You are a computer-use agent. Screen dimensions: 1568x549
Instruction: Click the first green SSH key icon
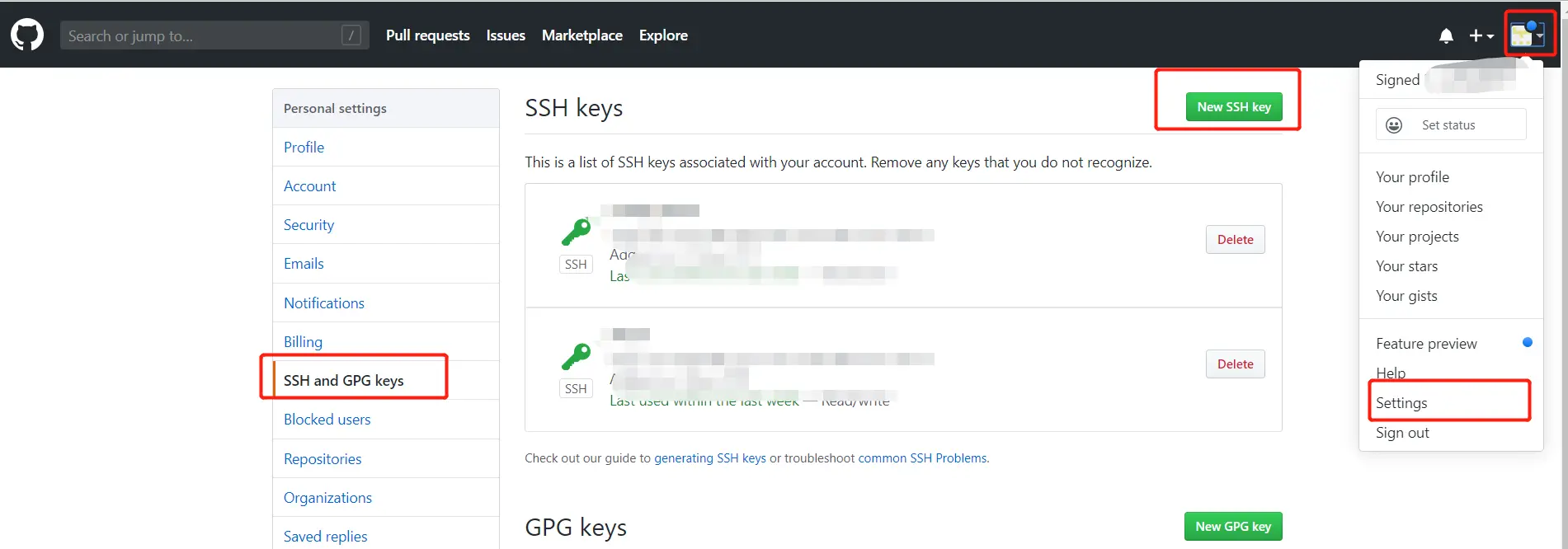click(x=576, y=232)
